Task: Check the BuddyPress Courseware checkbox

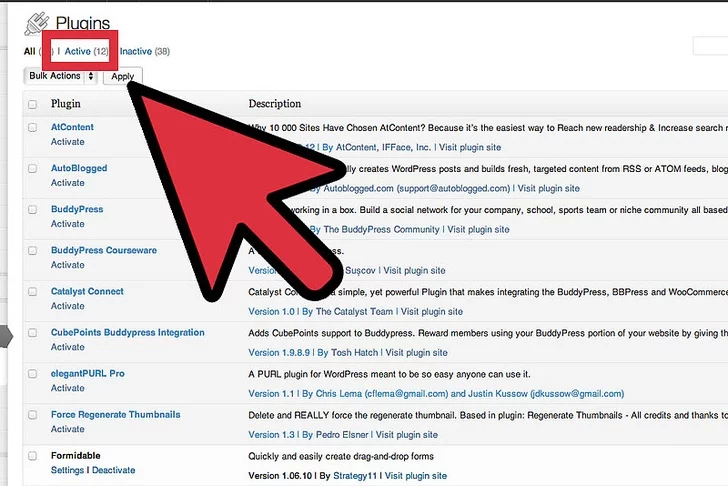Action: coord(32,251)
